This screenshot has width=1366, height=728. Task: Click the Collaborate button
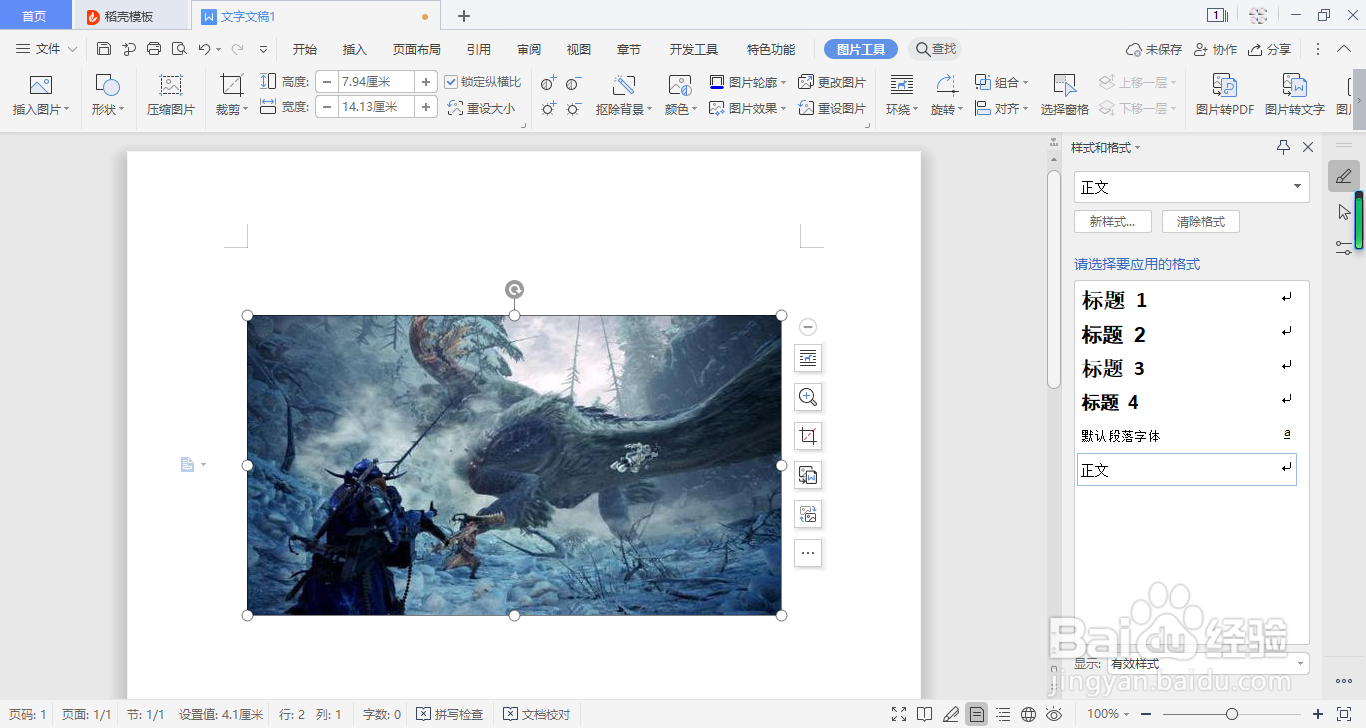(x=1215, y=49)
